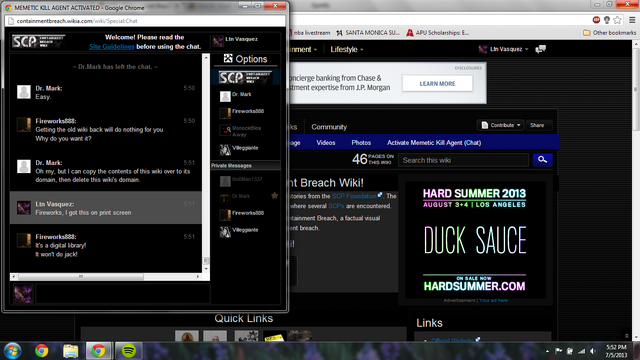Open the Chrome menu icon
This screenshot has width=640, height=360.
(632, 20)
